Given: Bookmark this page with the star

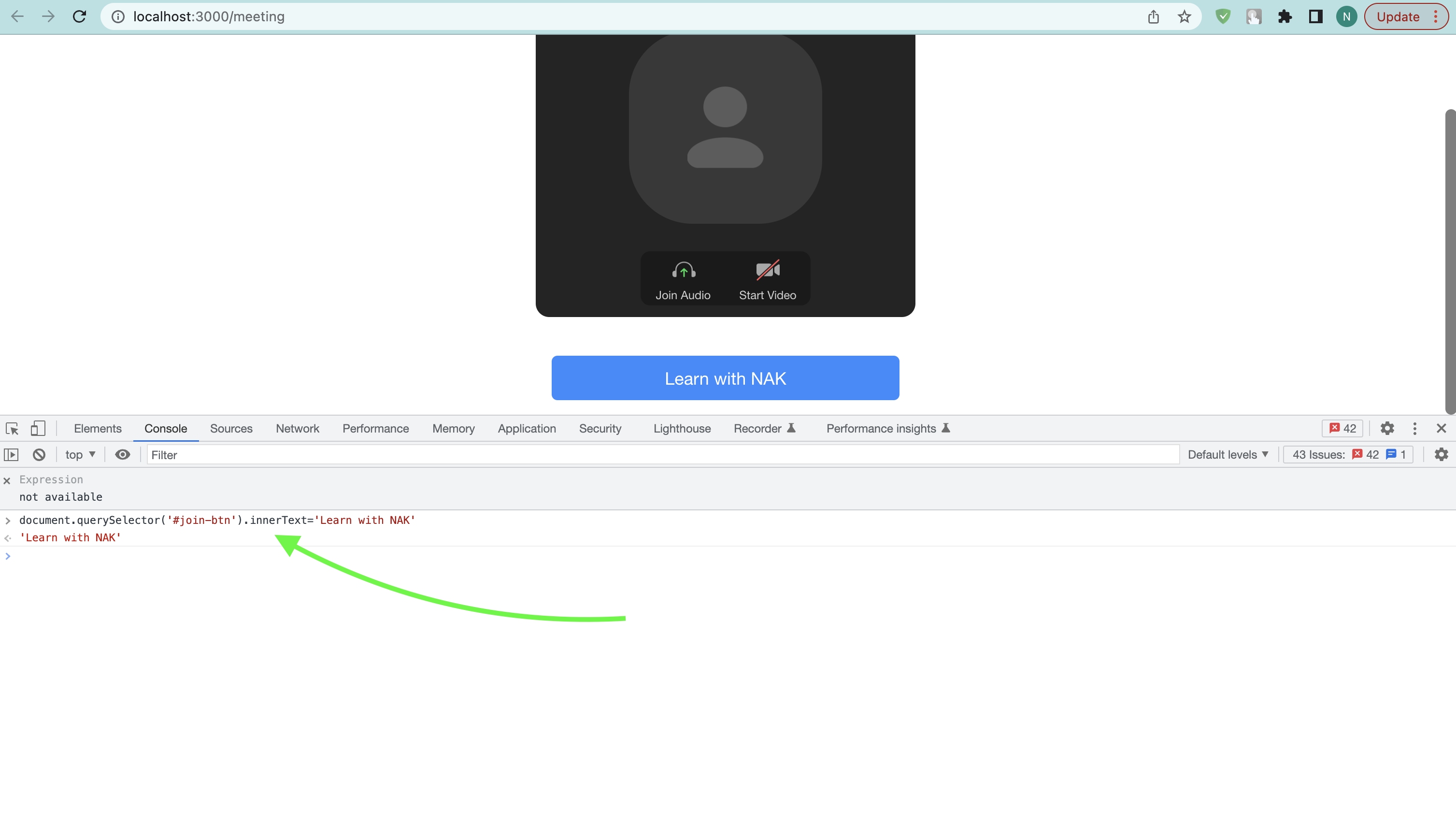Looking at the screenshot, I should point(1184,16).
